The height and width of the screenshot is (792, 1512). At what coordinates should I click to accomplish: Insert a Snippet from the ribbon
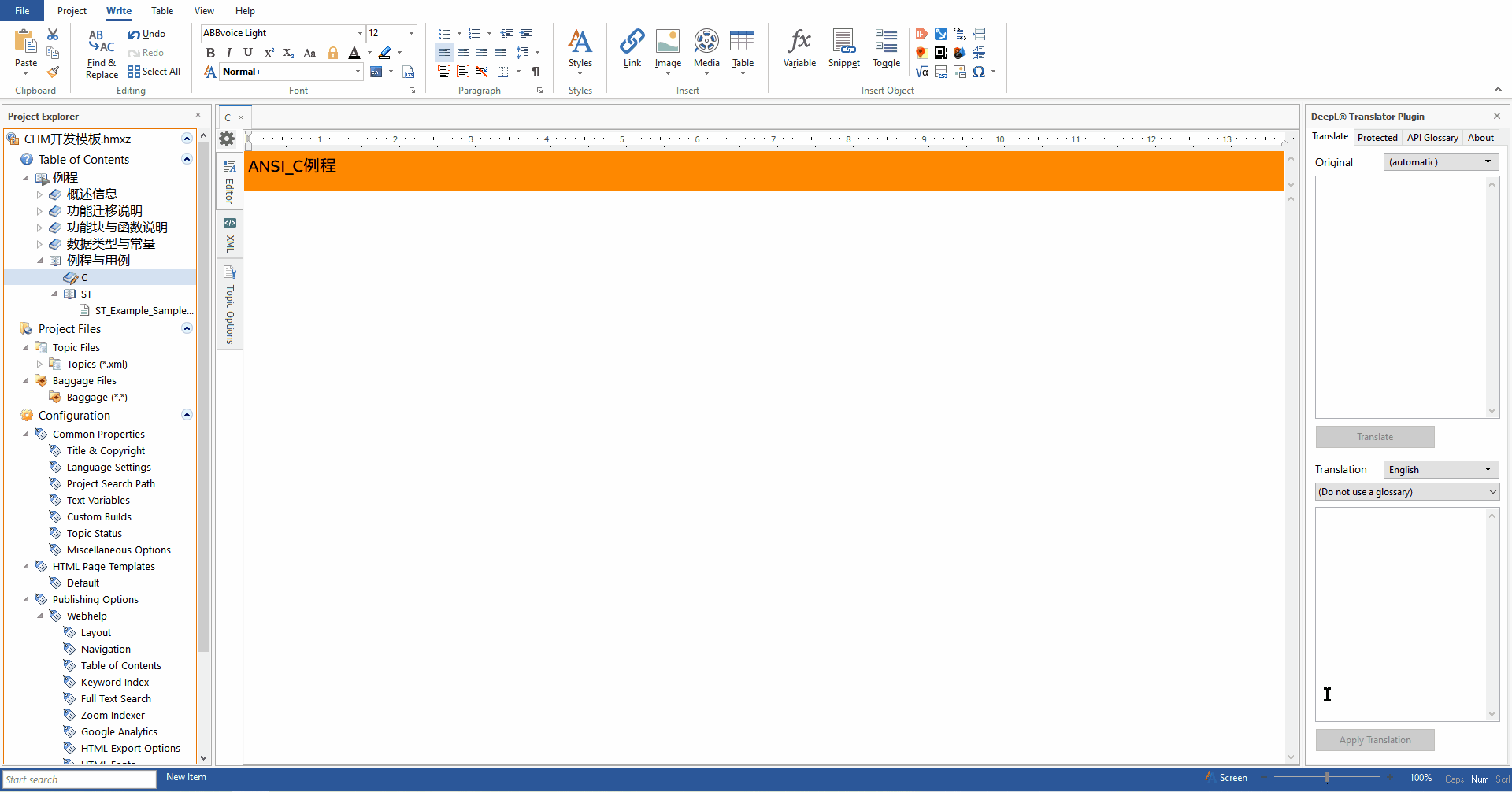click(x=843, y=42)
